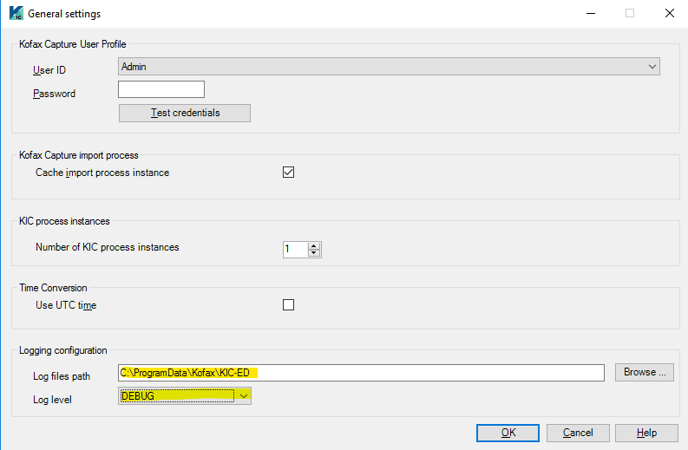Uncheck Cache import process instance checkbox
The image size is (688, 450).
[x=288, y=172]
